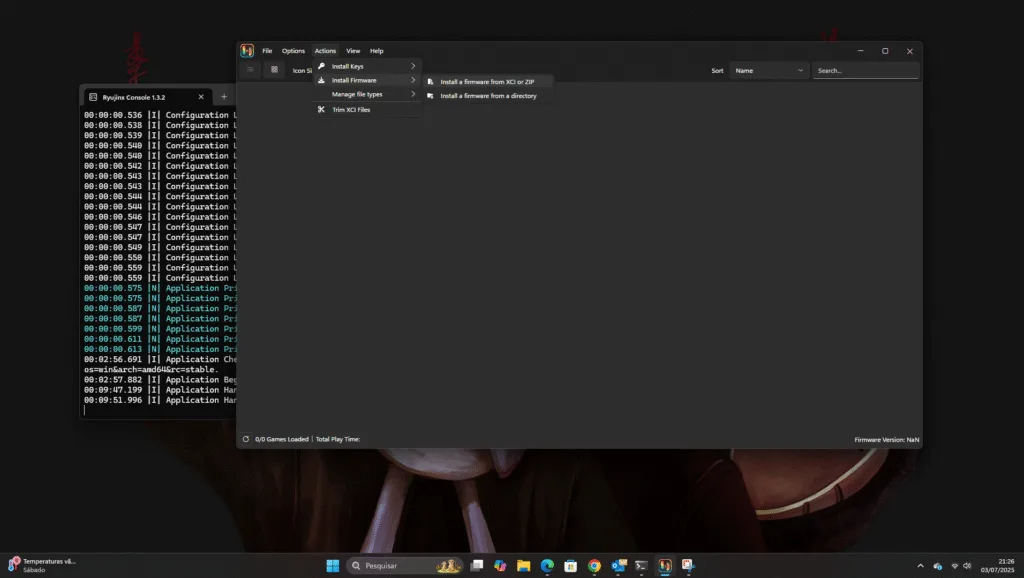Image resolution: width=1024 pixels, height=578 pixels.
Task: Open Microsoft Store from the taskbar
Action: [x=571, y=566]
